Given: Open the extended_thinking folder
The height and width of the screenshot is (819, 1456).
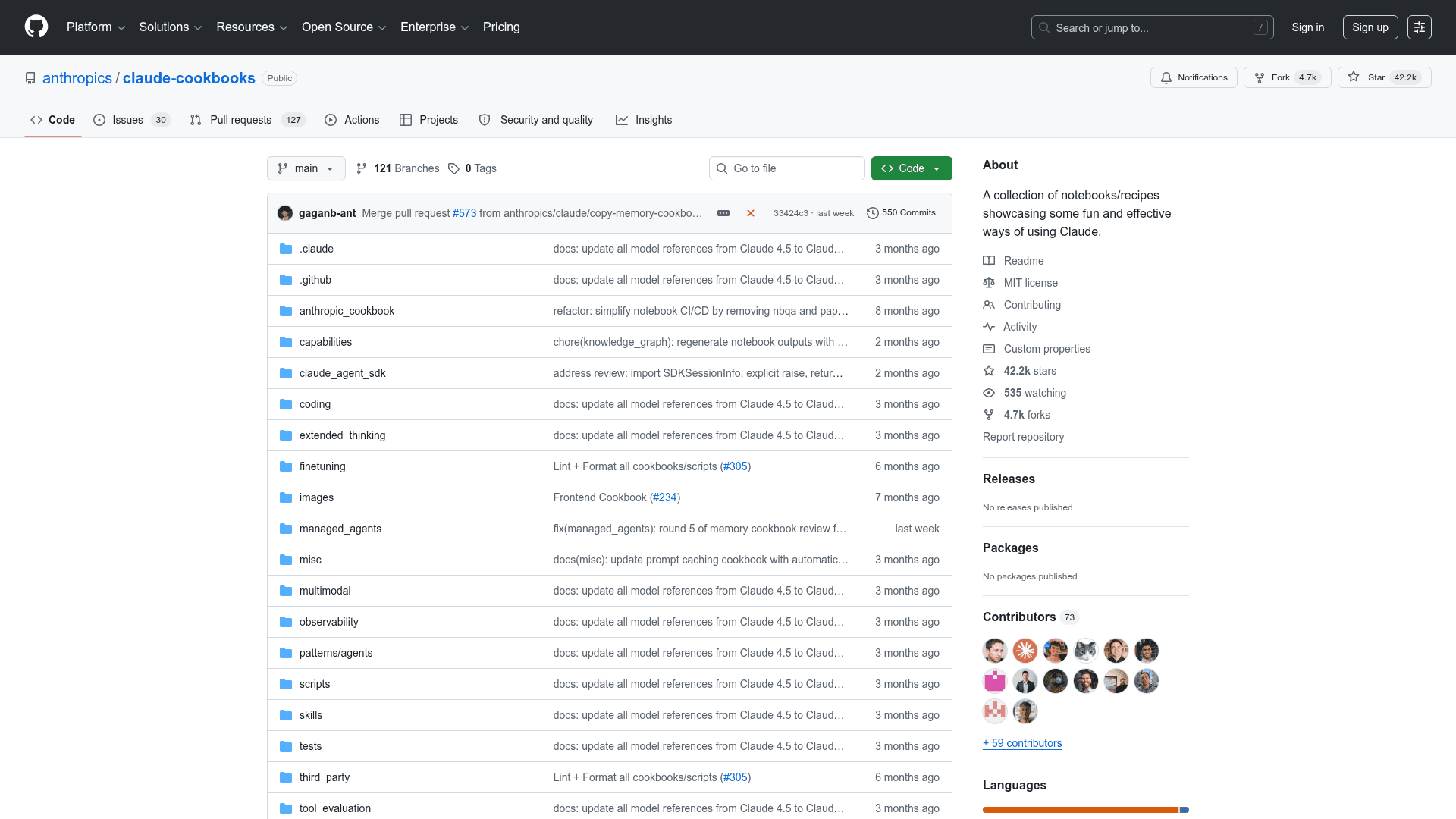Looking at the screenshot, I should click(x=342, y=435).
